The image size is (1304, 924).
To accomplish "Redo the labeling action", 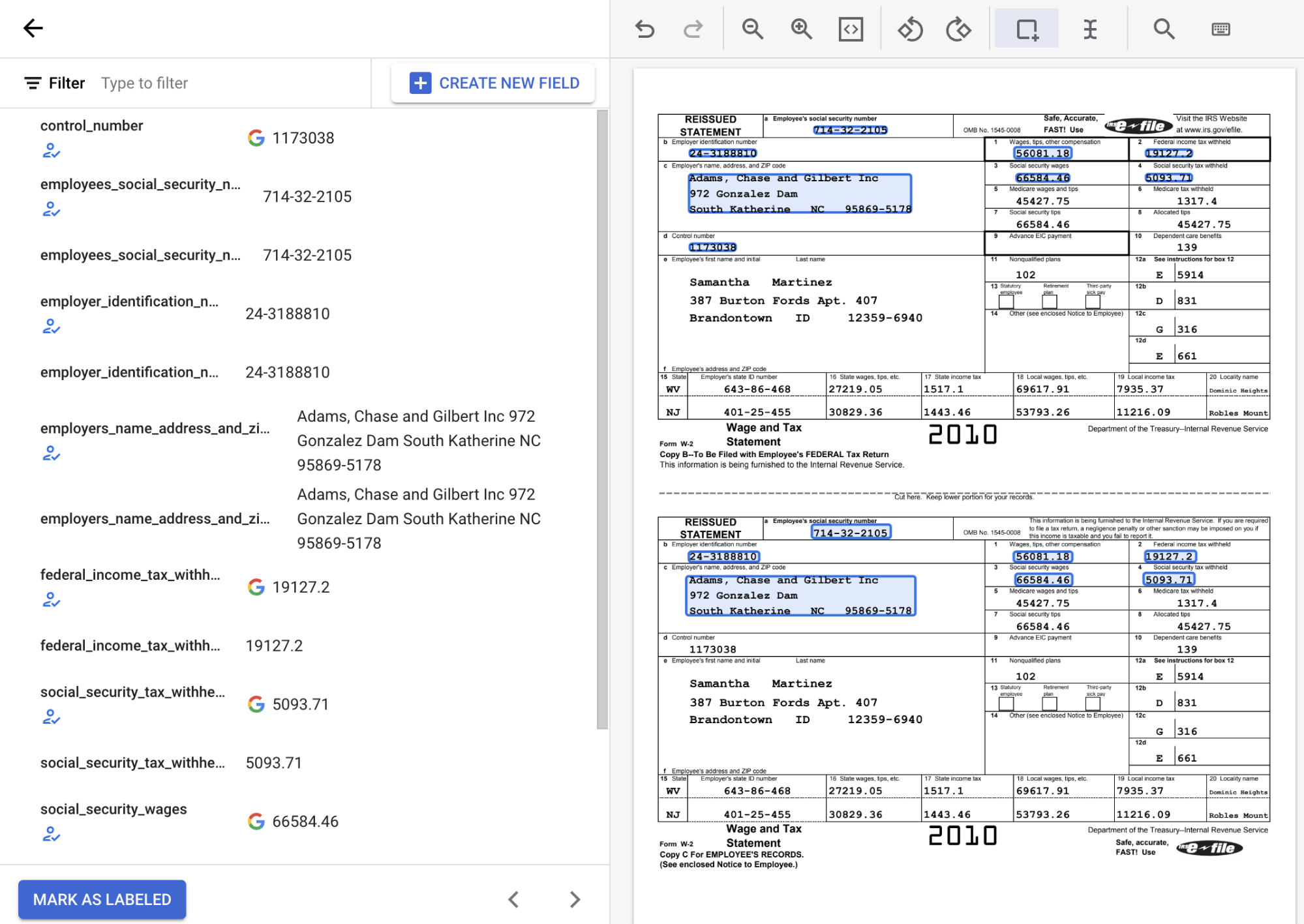I will [693, 29].
